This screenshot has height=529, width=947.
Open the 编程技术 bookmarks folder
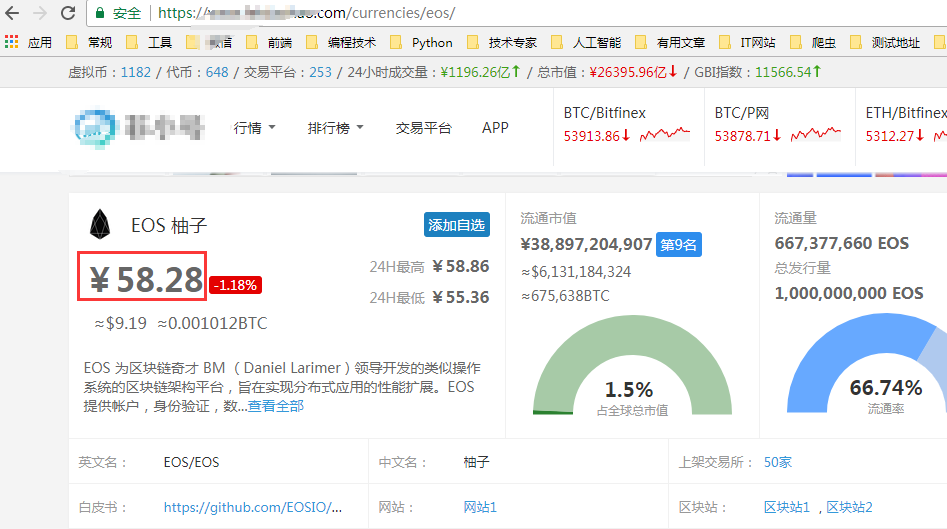coord(341,42)
